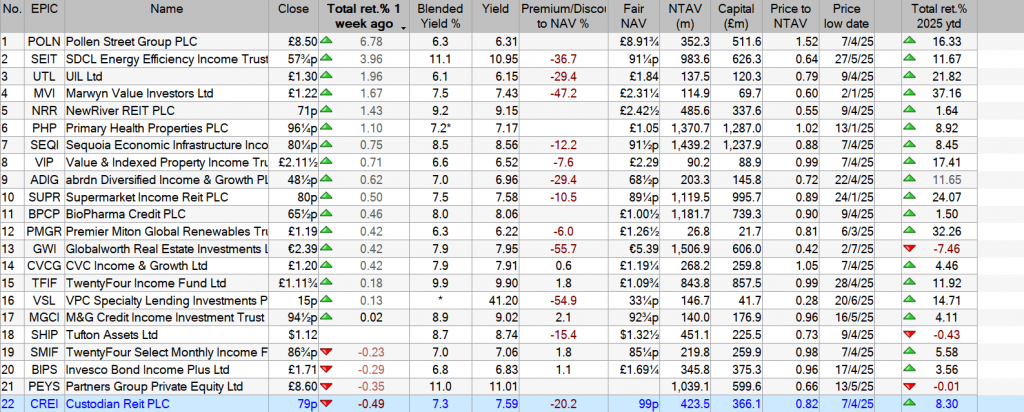Click the -47.2 discount value for MVI
The height and width of the screenshot is (412, 1024).
(564, 93)
